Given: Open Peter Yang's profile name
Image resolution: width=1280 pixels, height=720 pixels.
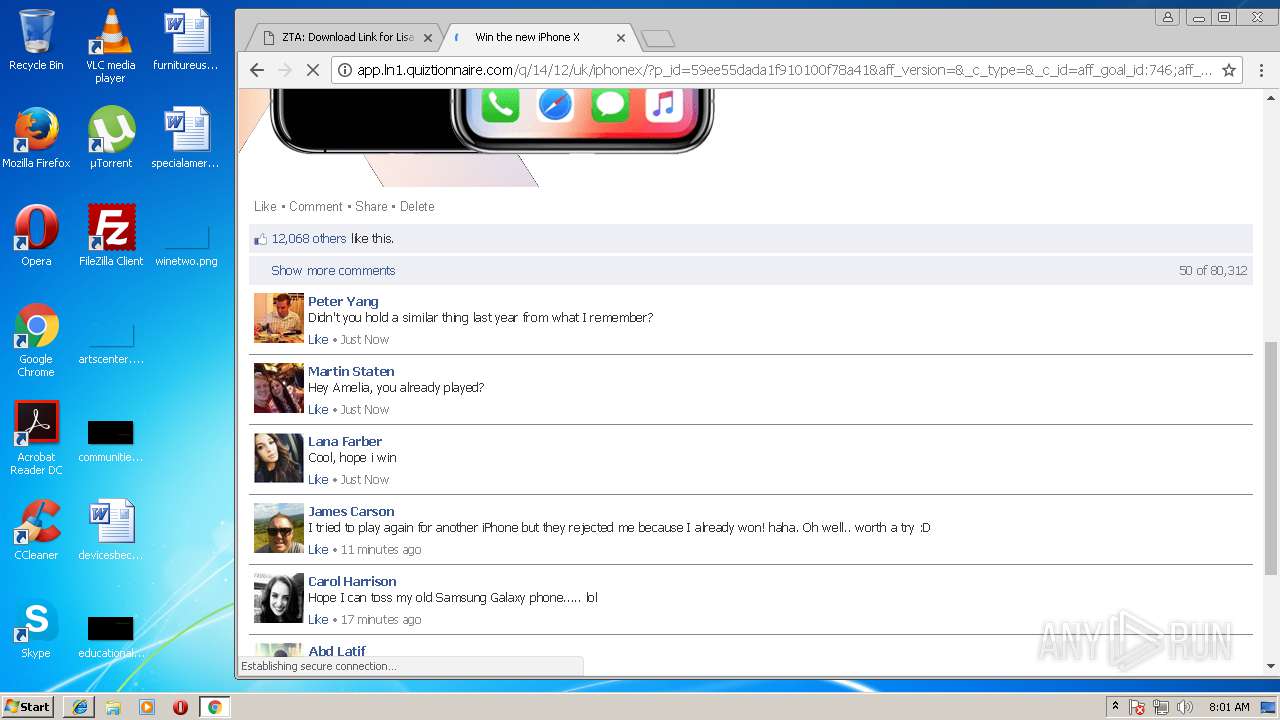Looking at the screenshot, I should (343, 301).
